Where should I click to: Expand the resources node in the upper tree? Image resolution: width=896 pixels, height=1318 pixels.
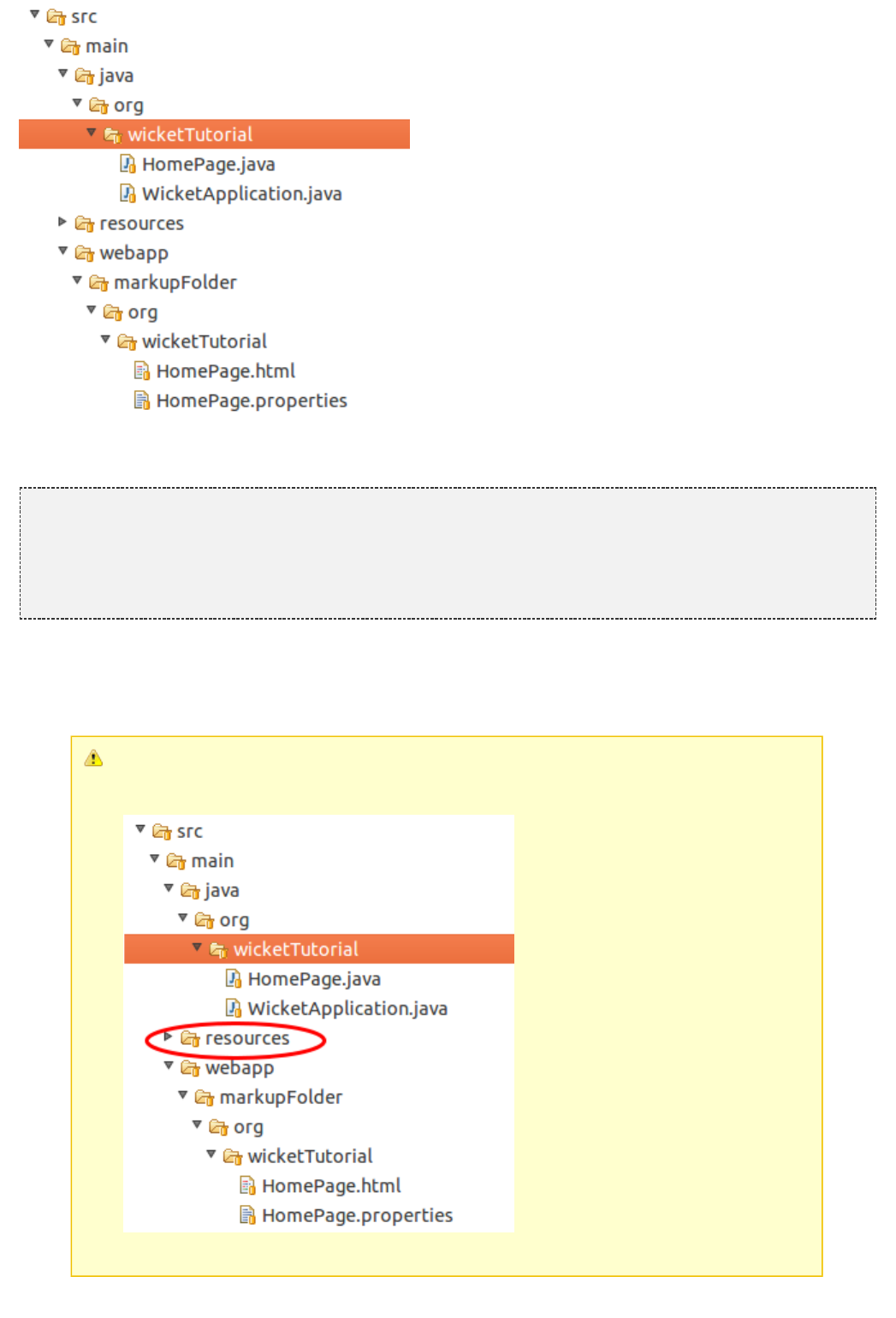62,222
